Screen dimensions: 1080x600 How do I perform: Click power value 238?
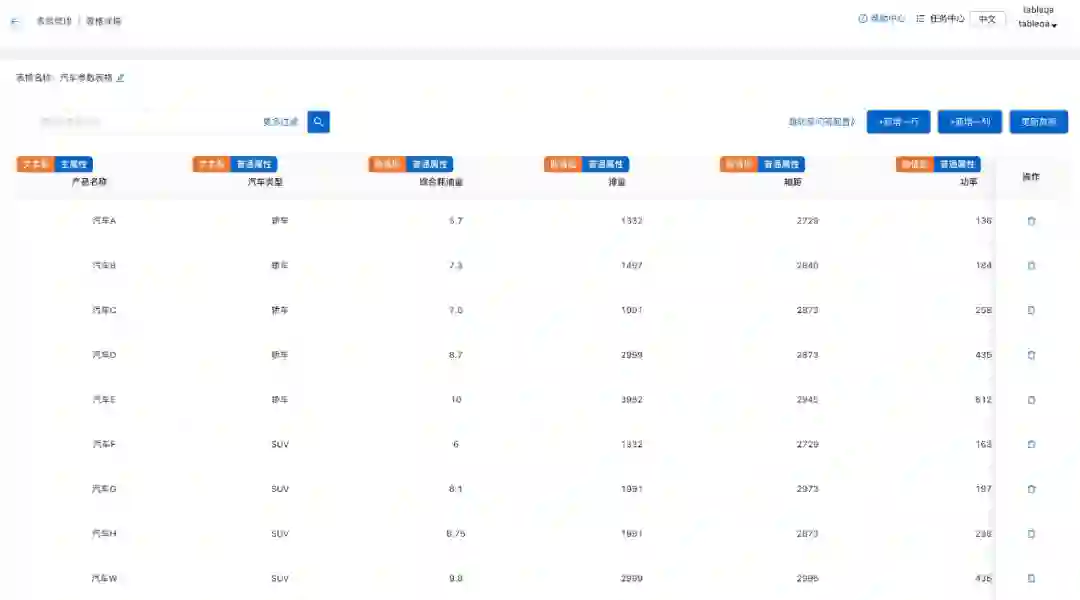click(x=984, y=534)
